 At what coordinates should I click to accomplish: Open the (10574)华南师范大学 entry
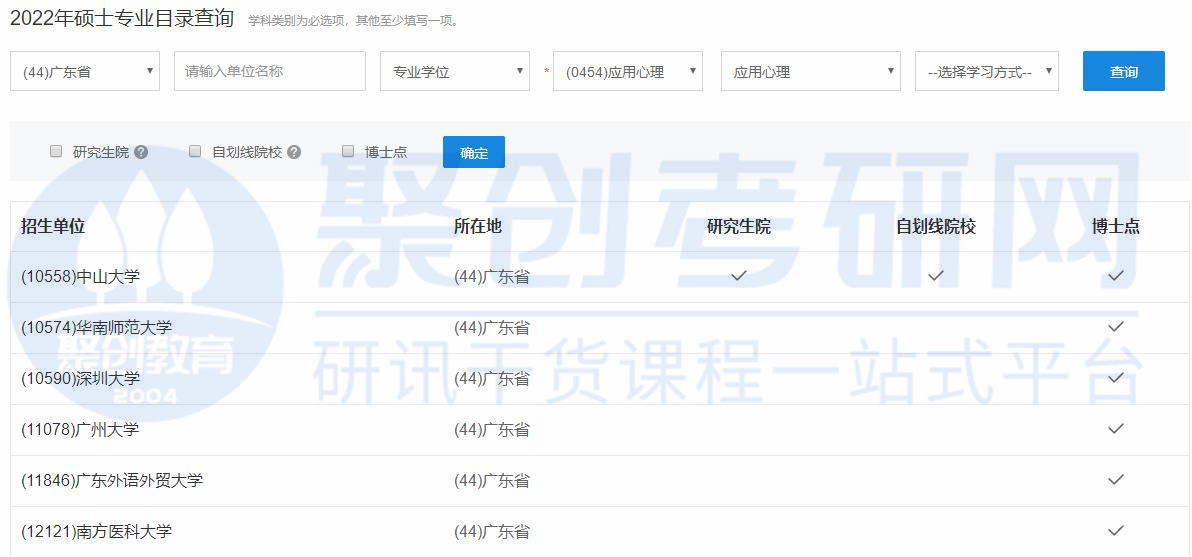[97, 328]
